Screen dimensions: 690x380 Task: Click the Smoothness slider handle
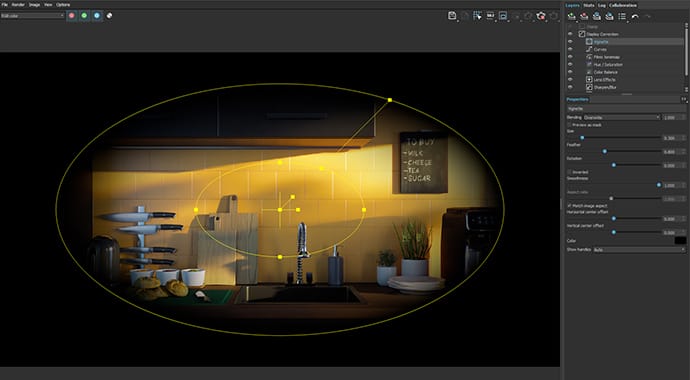coord(659,185)
